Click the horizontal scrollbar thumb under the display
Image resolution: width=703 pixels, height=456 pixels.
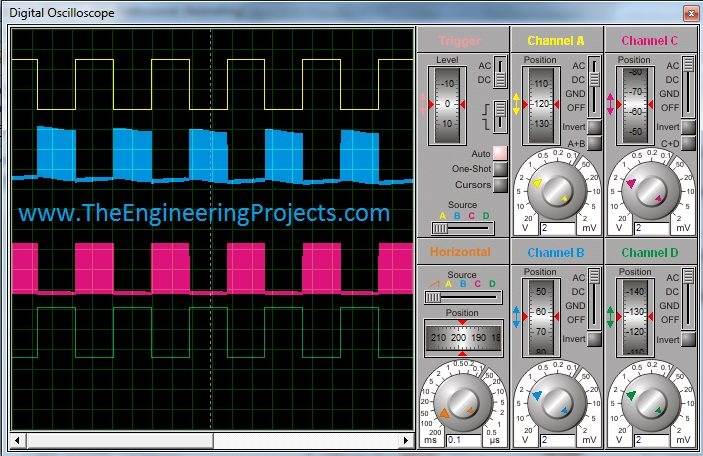(120, 440)
